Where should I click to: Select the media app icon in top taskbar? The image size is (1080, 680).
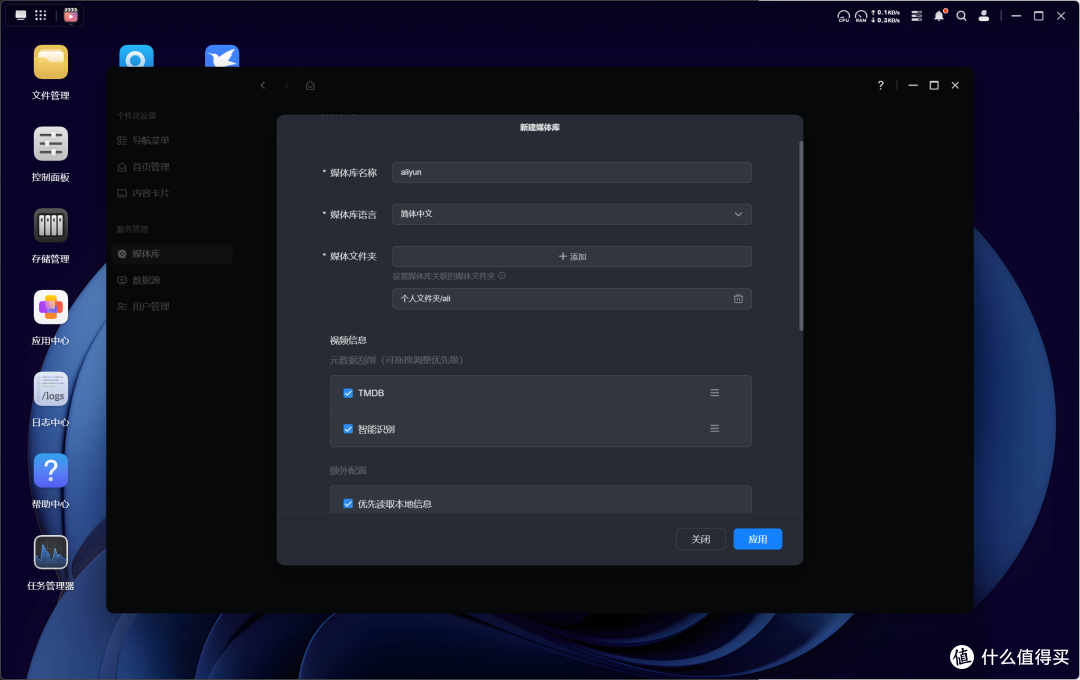click(70, 15)
